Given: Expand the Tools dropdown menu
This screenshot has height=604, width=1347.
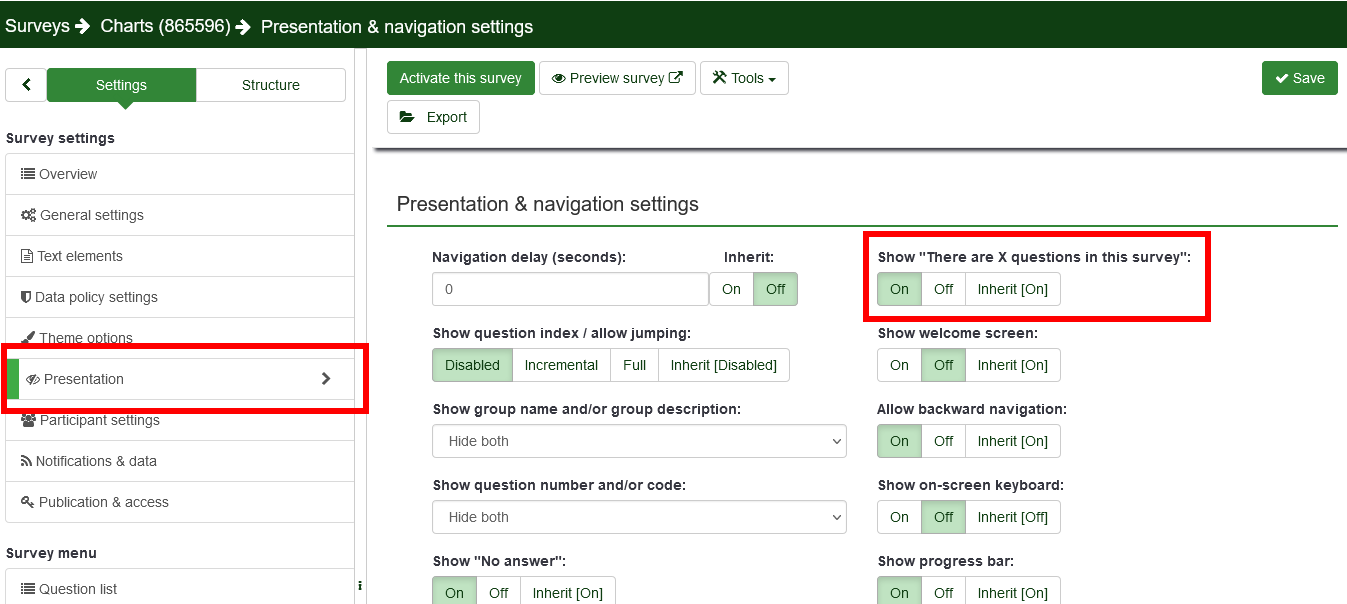Looking at the screenshot, I should tap(745, 78).
